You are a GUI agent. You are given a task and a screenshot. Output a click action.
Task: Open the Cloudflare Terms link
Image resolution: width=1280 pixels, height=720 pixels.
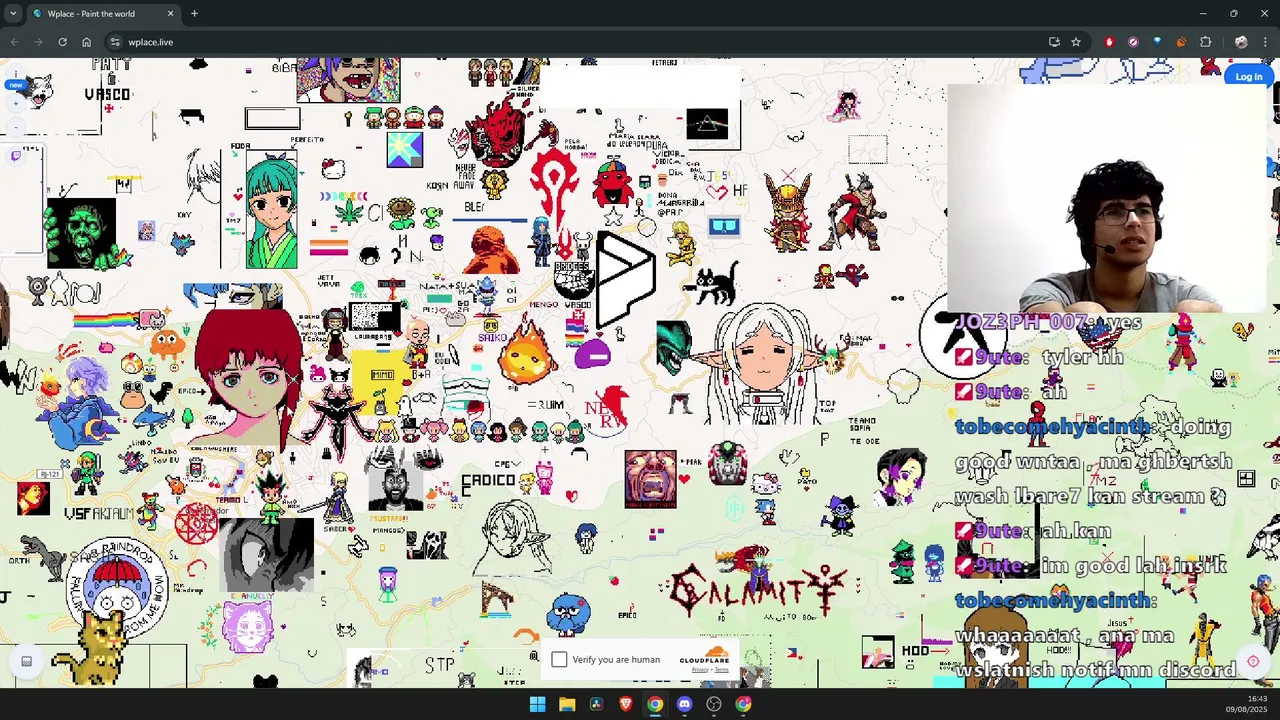723,669
